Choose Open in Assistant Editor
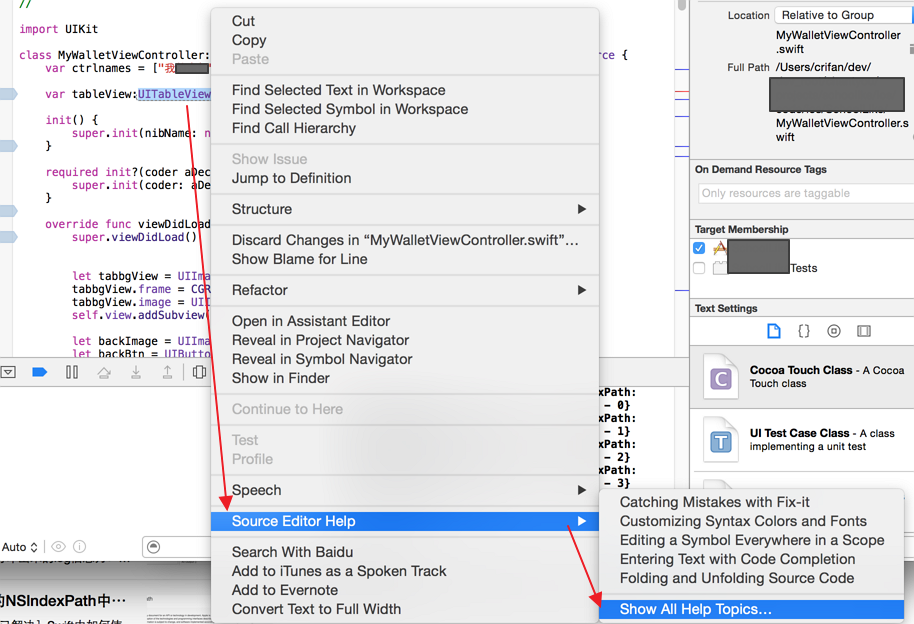 pyautogui.click(x=405, y=321)
